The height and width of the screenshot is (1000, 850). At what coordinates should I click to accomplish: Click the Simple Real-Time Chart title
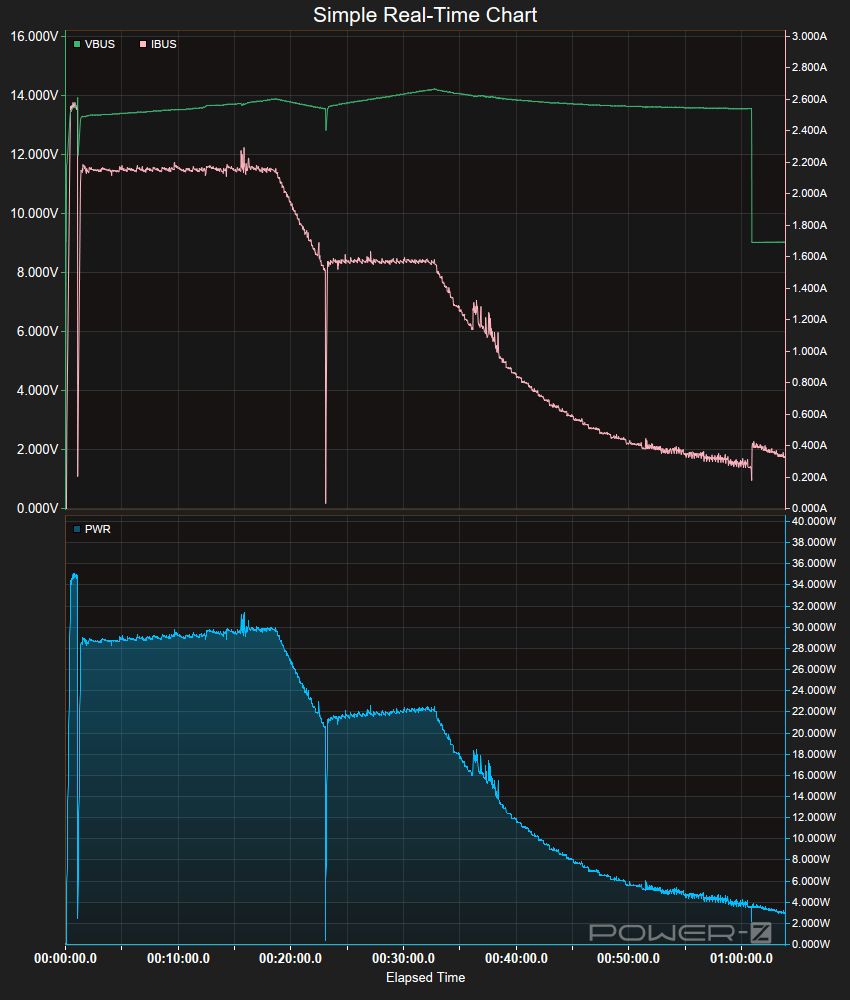(x=425, y=15)
